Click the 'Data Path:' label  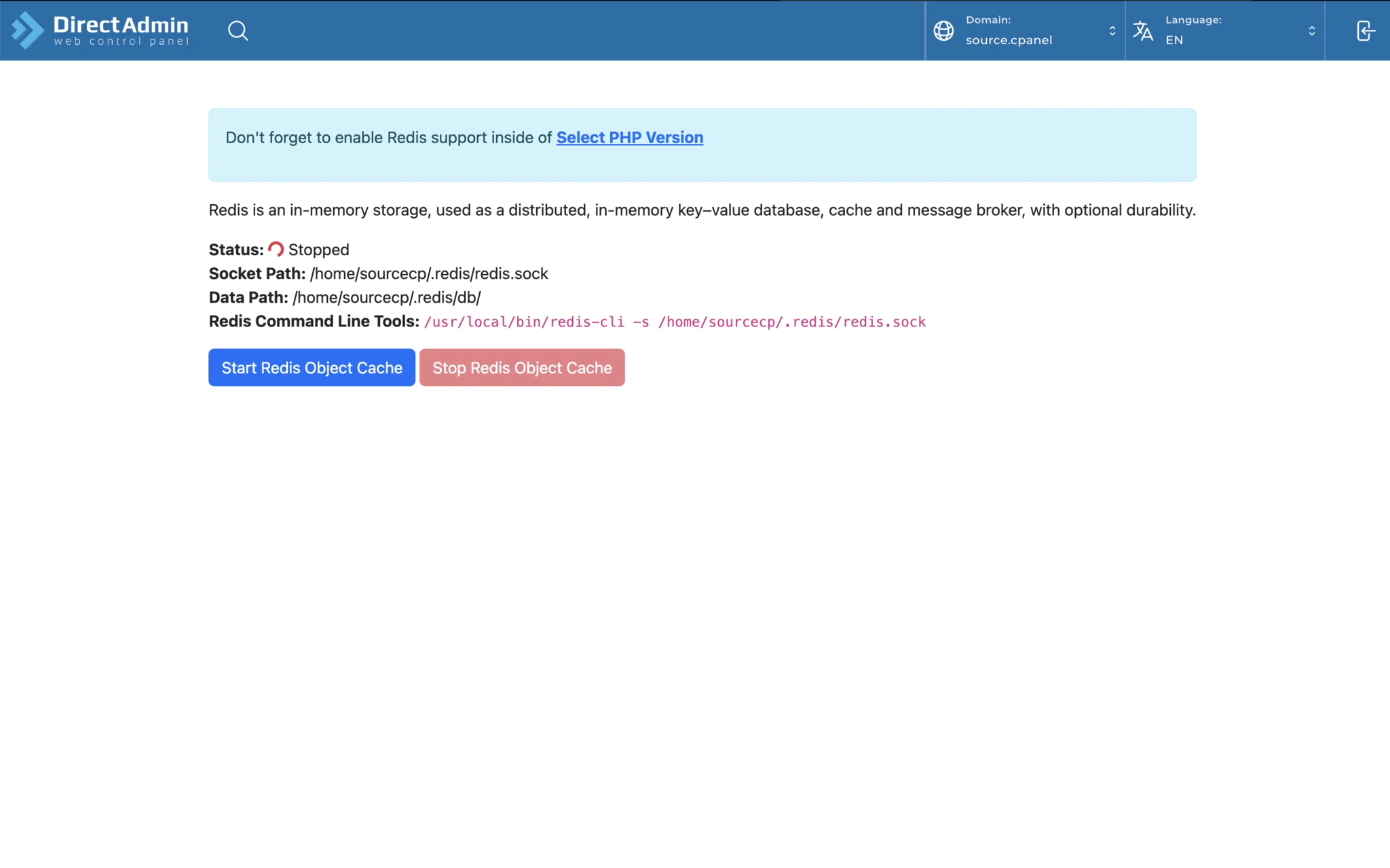point(248,297)
